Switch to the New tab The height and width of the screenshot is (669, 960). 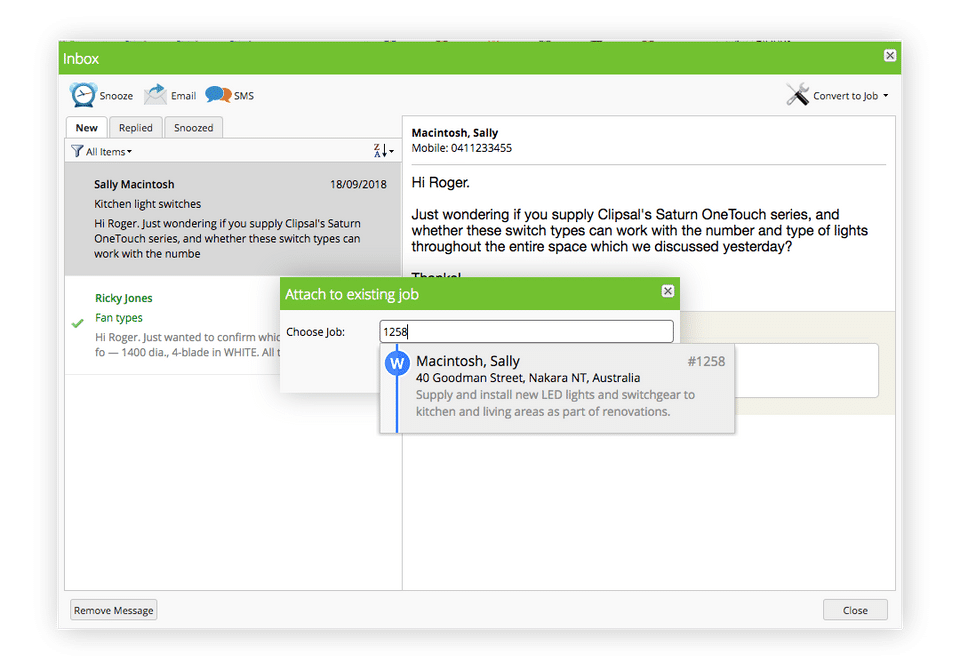point(86,127)
